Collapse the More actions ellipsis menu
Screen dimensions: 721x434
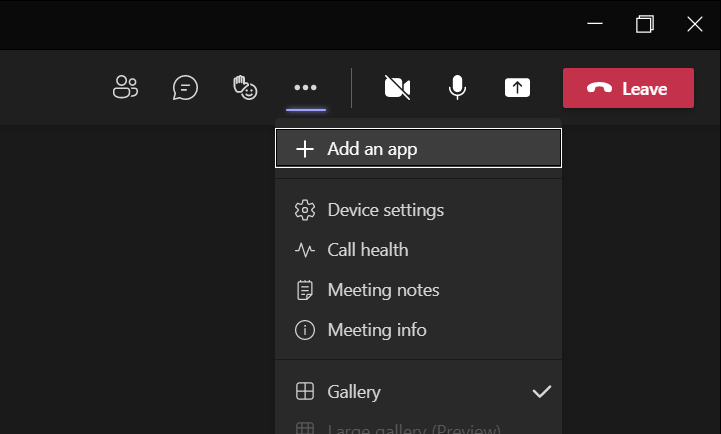[305, 88]
